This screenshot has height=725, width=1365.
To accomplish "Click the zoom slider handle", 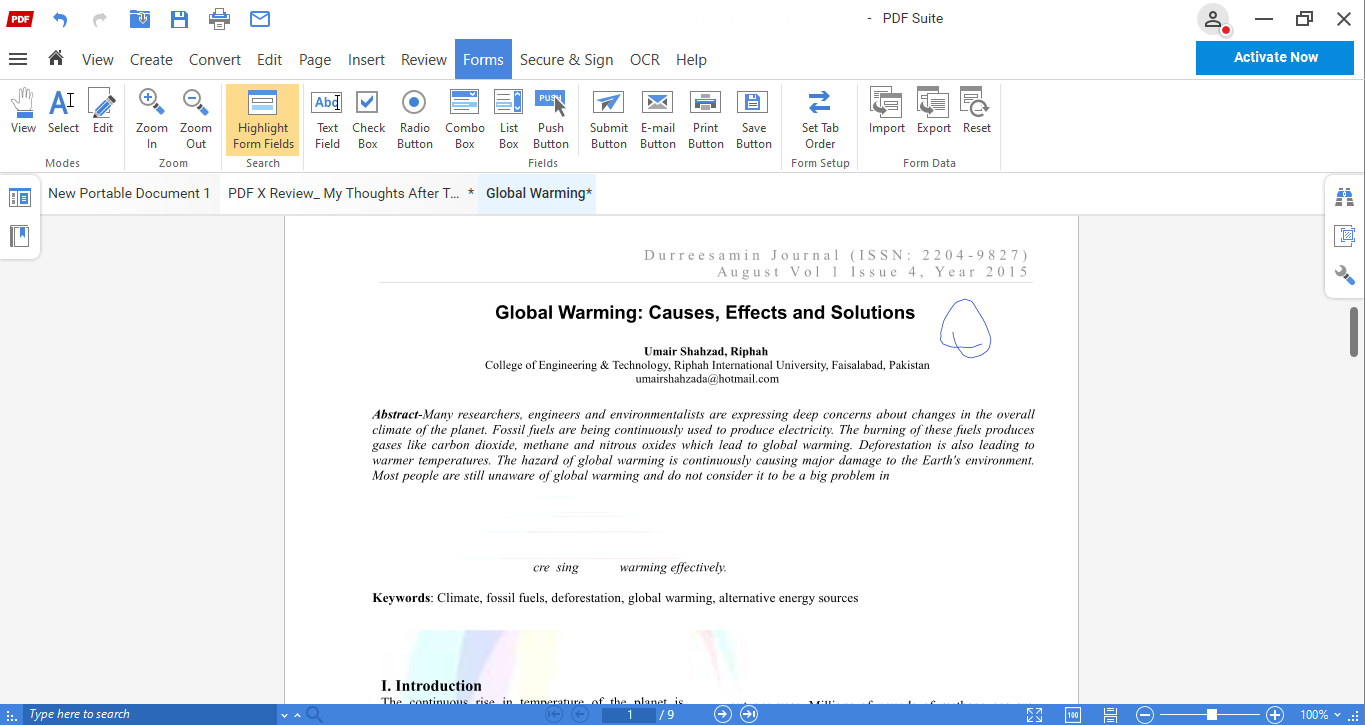I will 1213,714.
